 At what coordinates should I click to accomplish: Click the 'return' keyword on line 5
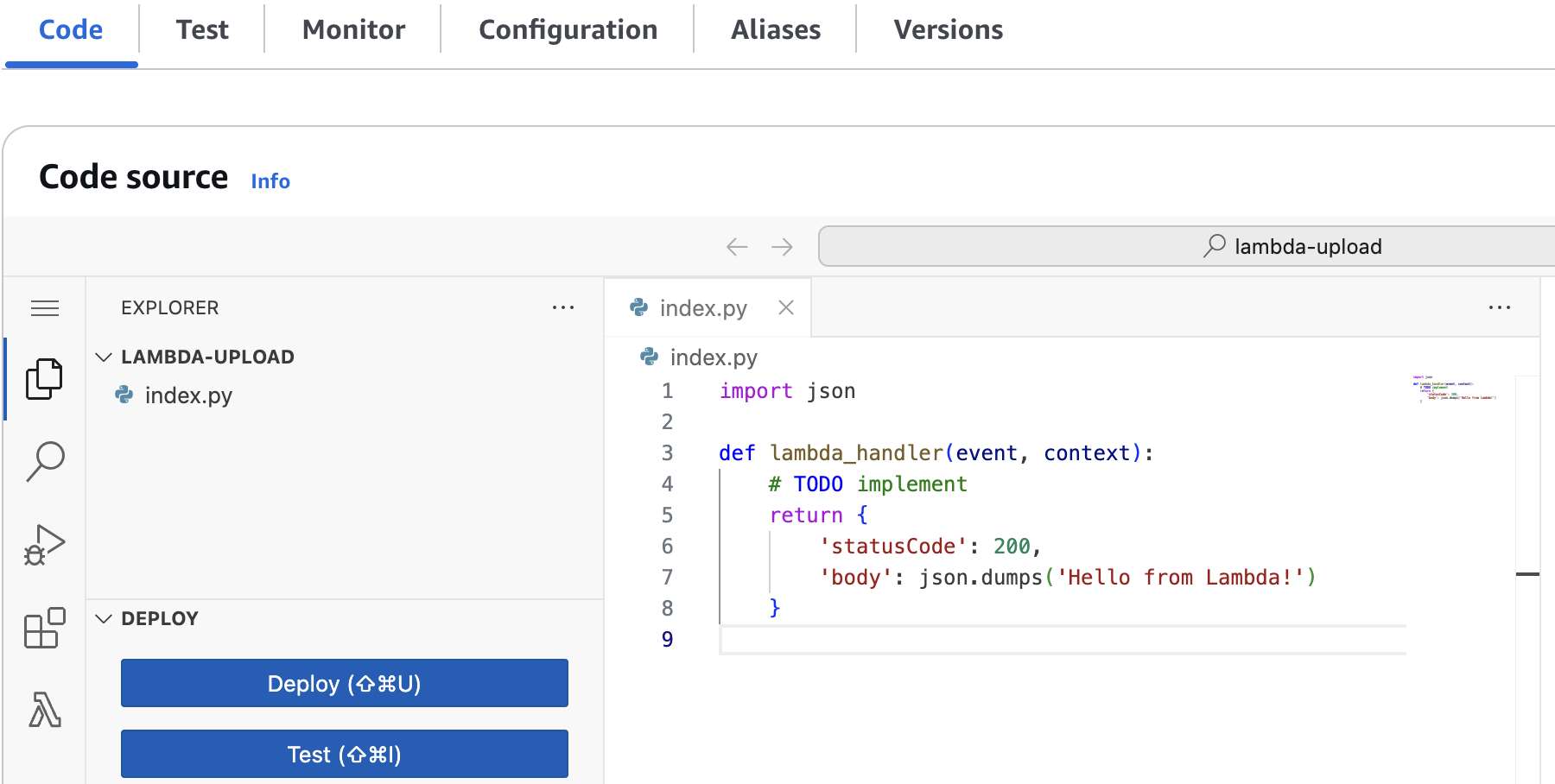tap(806, 515)
